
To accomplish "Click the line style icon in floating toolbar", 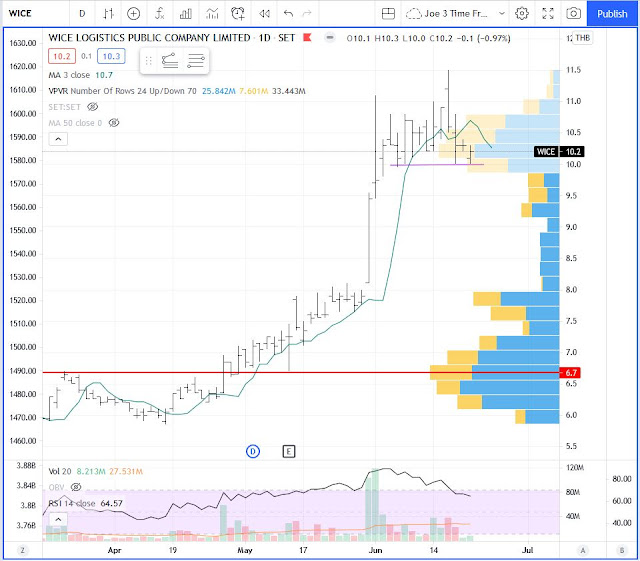I will (170, 61).
